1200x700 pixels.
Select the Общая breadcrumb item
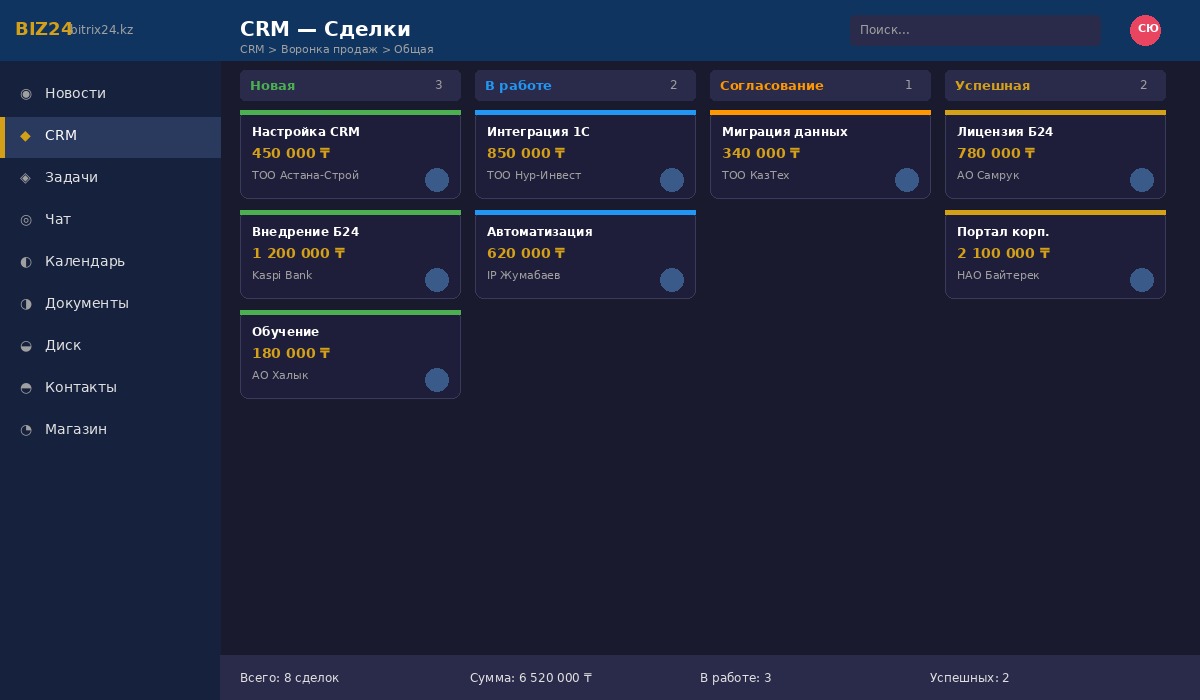click(414, 49)
